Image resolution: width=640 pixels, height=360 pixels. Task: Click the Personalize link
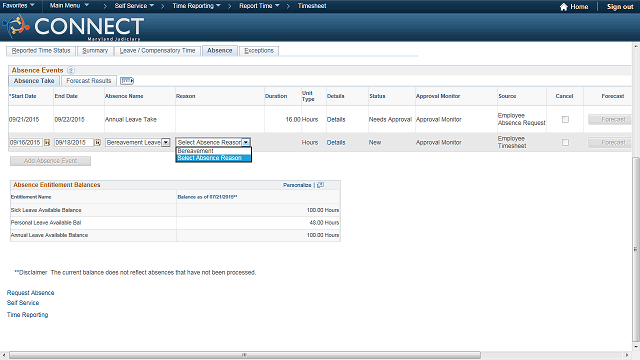pos(297,185)
